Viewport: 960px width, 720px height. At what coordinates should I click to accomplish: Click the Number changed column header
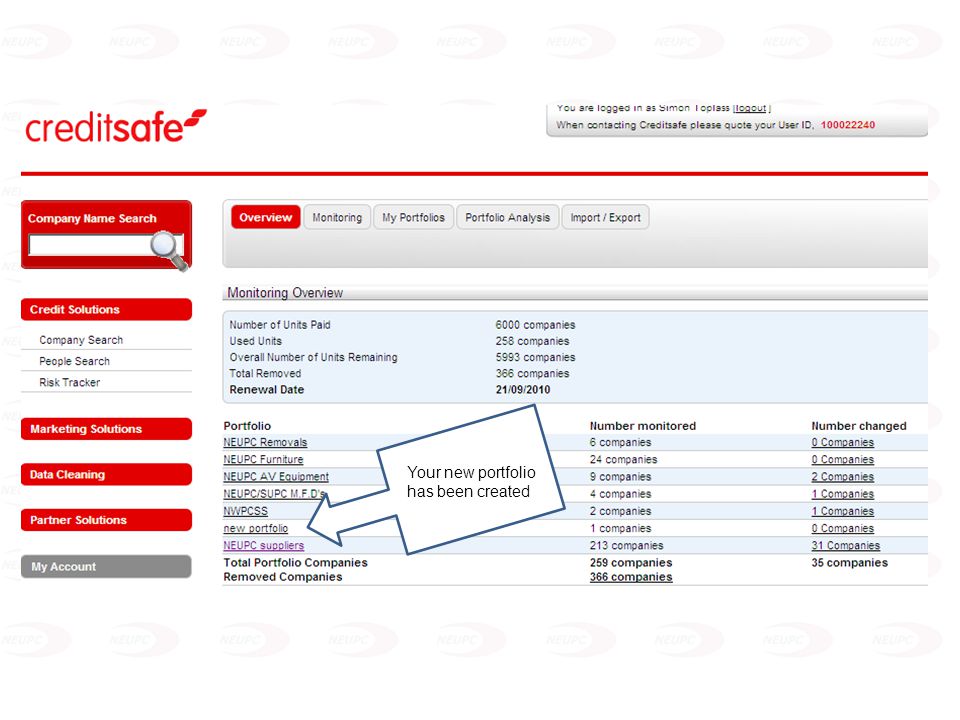(859, 426)
